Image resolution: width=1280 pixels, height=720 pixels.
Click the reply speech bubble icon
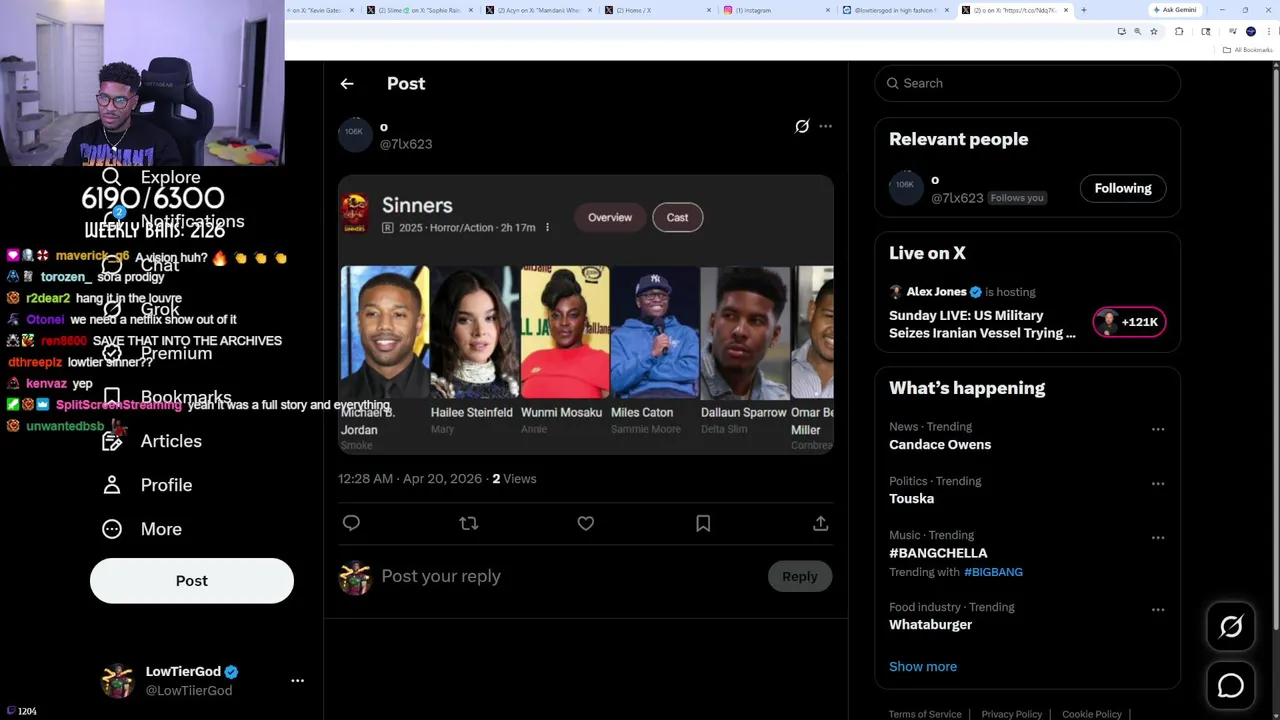click(351, 523)
